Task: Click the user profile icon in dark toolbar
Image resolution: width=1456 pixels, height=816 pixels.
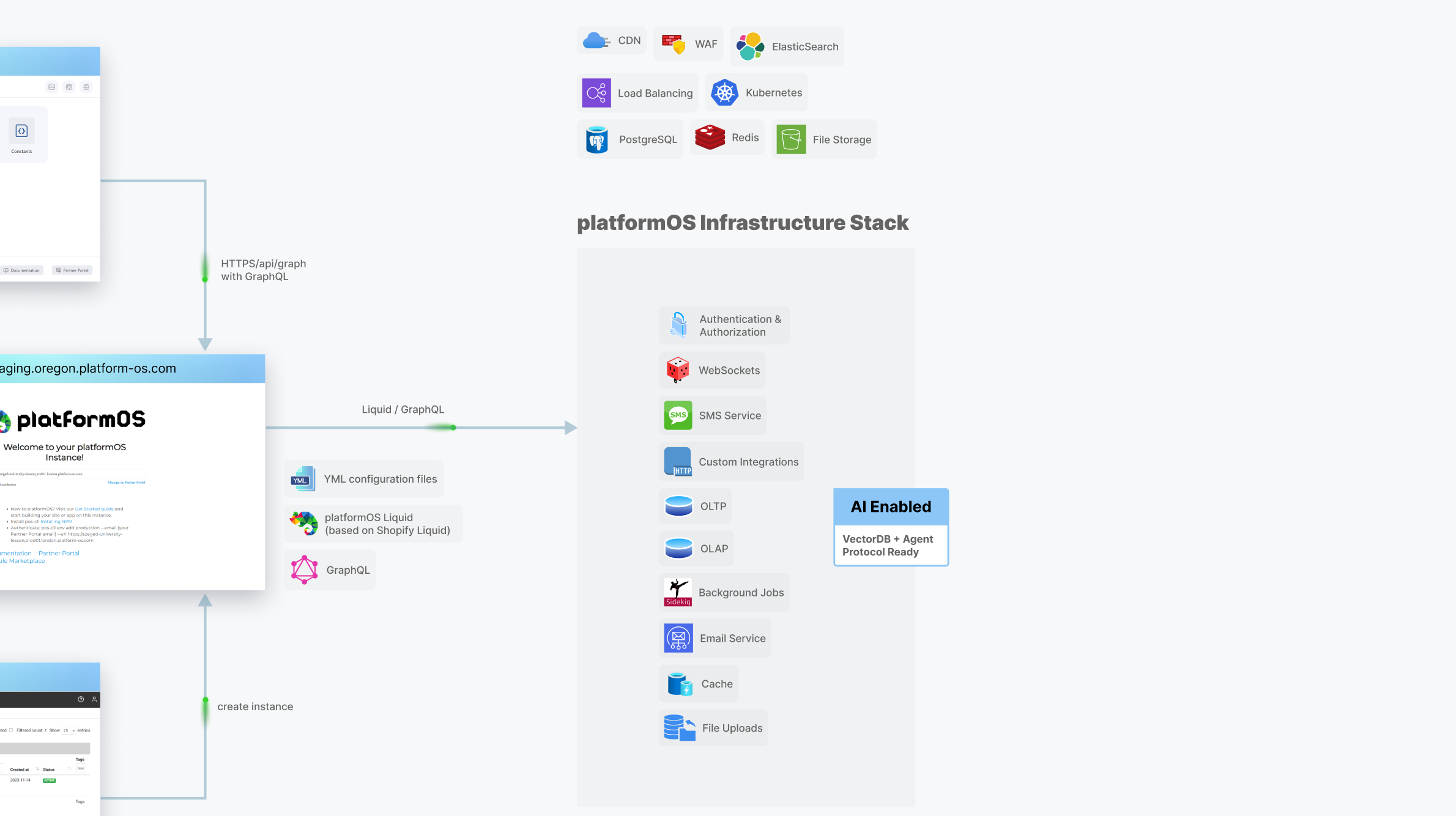Action: 94,699
